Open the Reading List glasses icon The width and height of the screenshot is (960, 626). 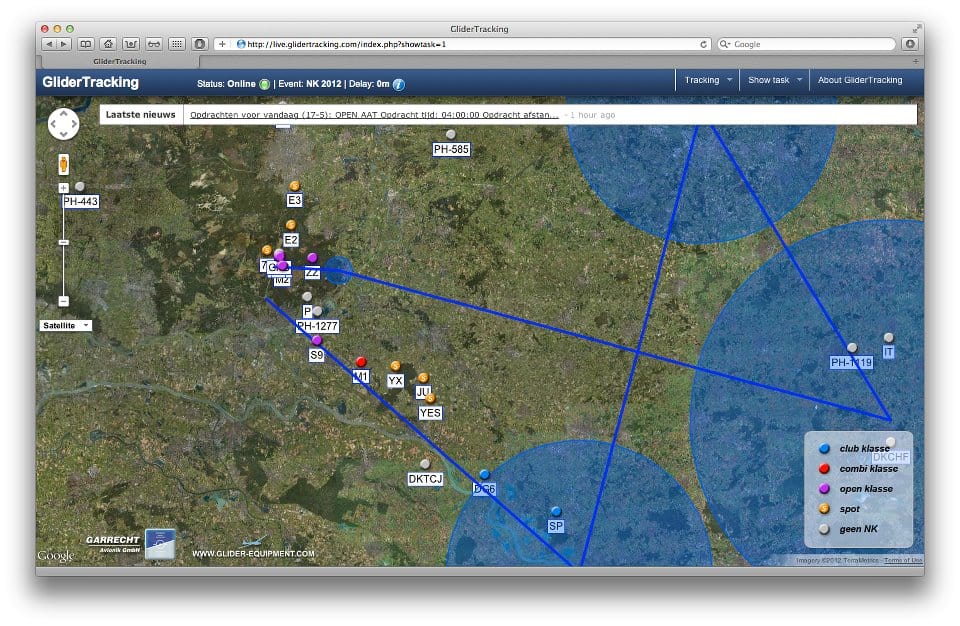point(154,44)
